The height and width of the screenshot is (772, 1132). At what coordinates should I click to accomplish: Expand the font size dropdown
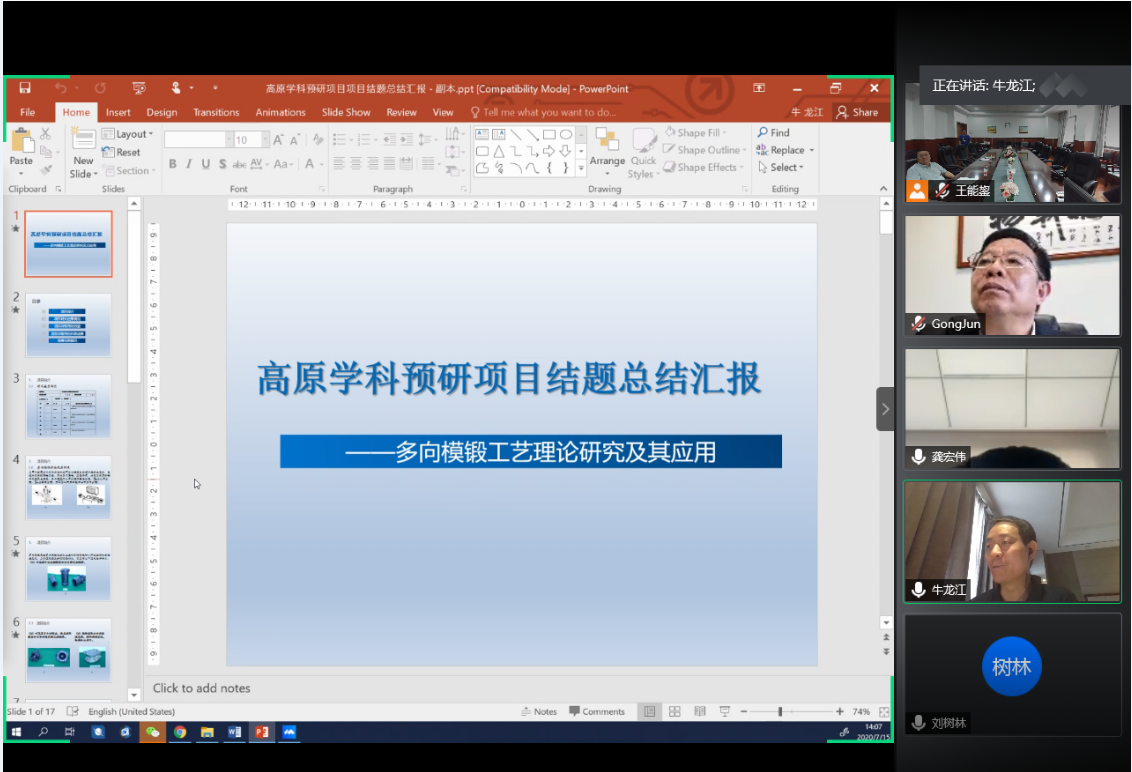[x=256, y=140]
